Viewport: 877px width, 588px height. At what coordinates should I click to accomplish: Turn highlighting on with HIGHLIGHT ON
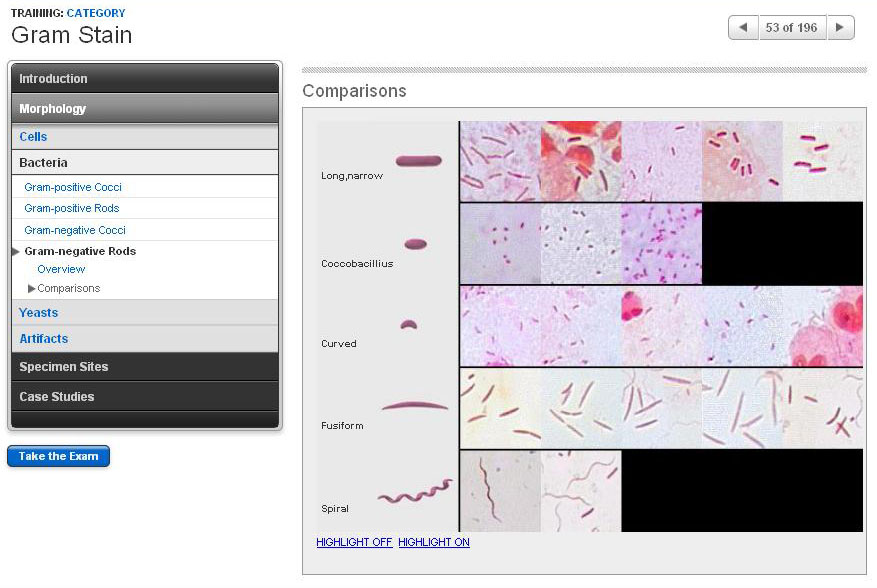point(433,542)
